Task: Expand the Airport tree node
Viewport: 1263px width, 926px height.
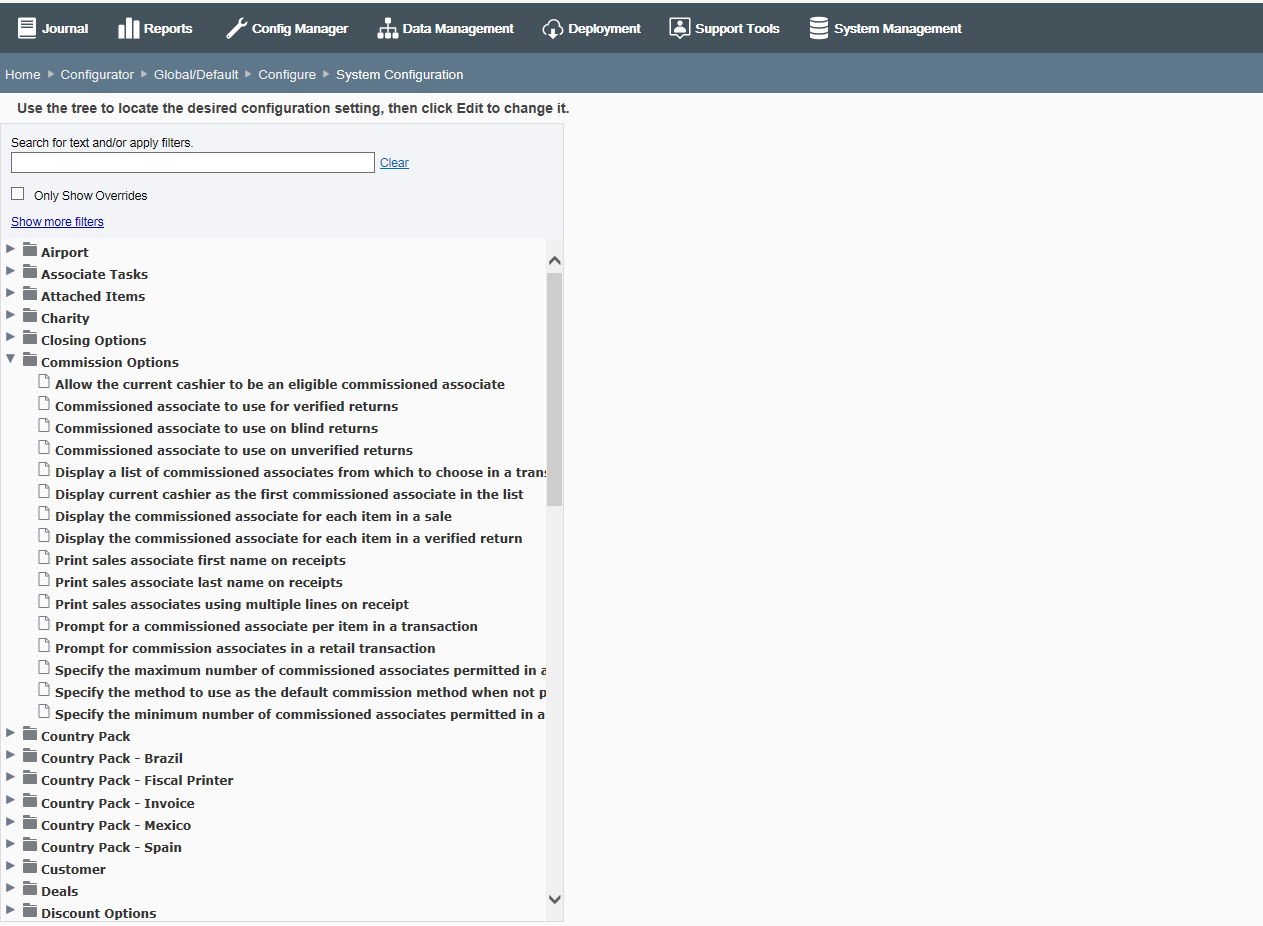Action: click(x=10, y=251)
